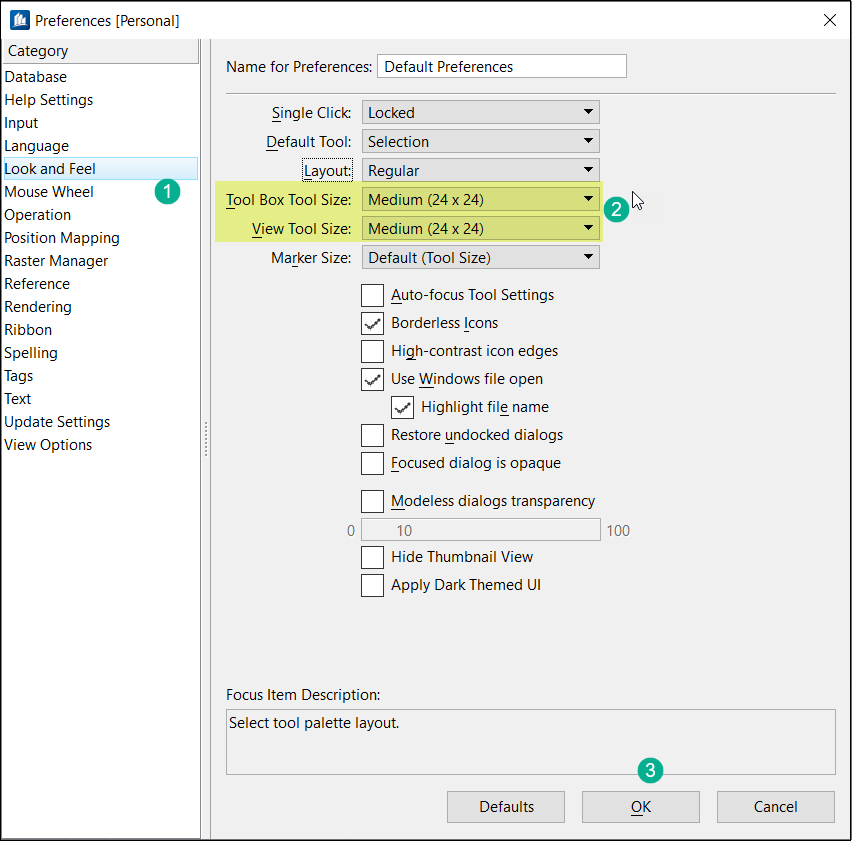This screenshot has height=841, width=852.
Task: Open the Tool Box Tool Size dropdown
Action: tap(480, 200)
